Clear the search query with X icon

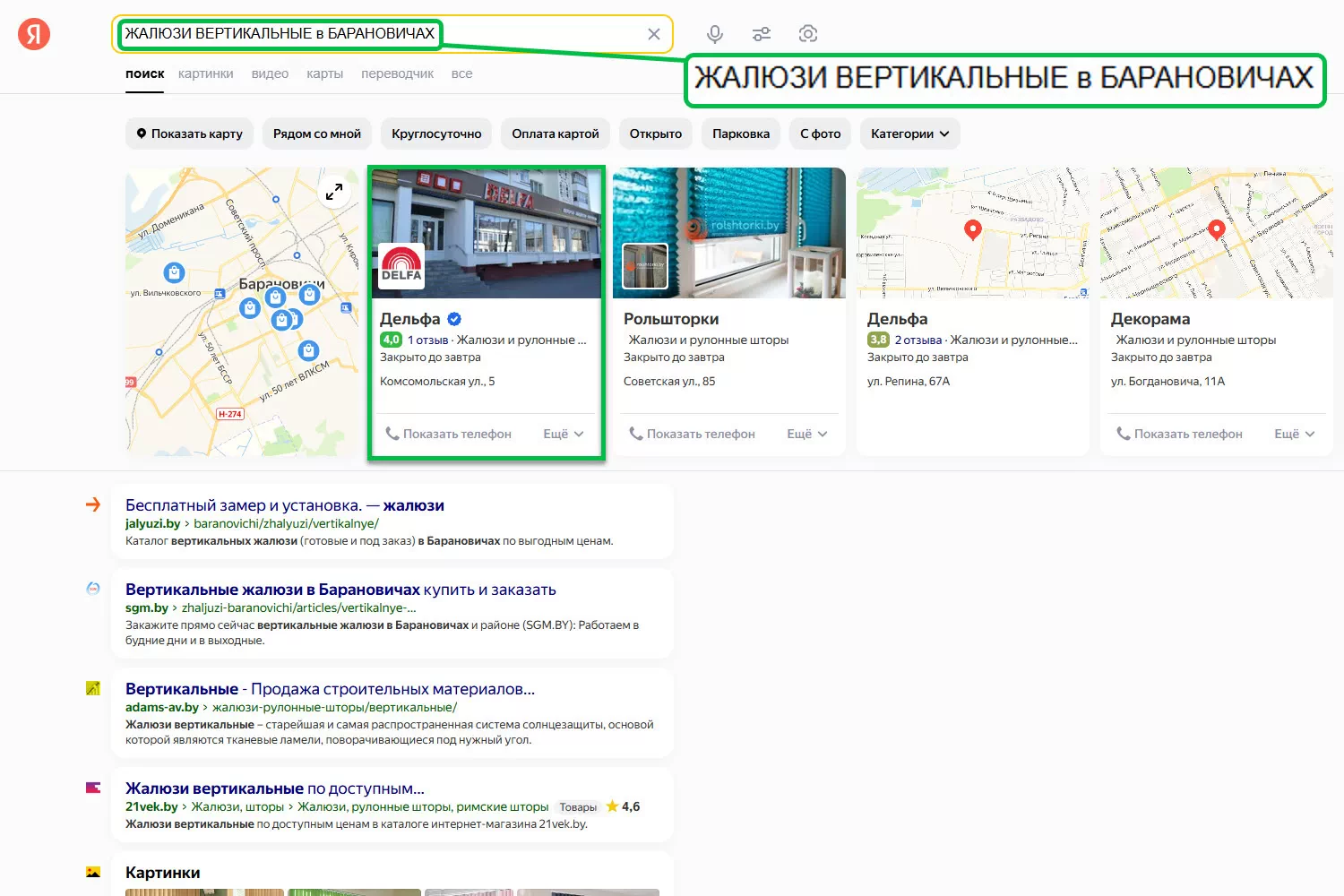(654, 34)
